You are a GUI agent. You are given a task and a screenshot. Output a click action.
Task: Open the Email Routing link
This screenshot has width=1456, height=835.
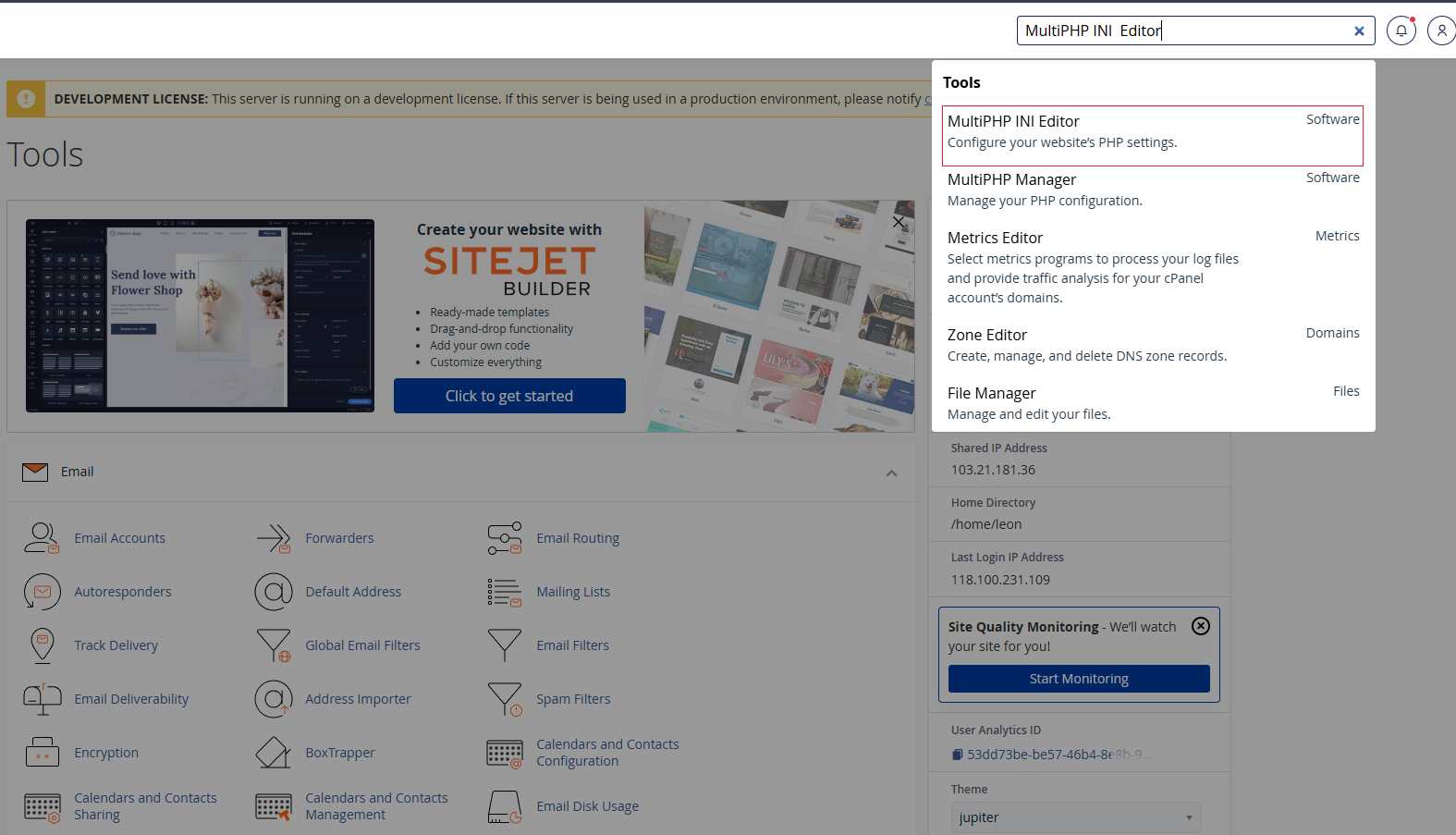578,538
